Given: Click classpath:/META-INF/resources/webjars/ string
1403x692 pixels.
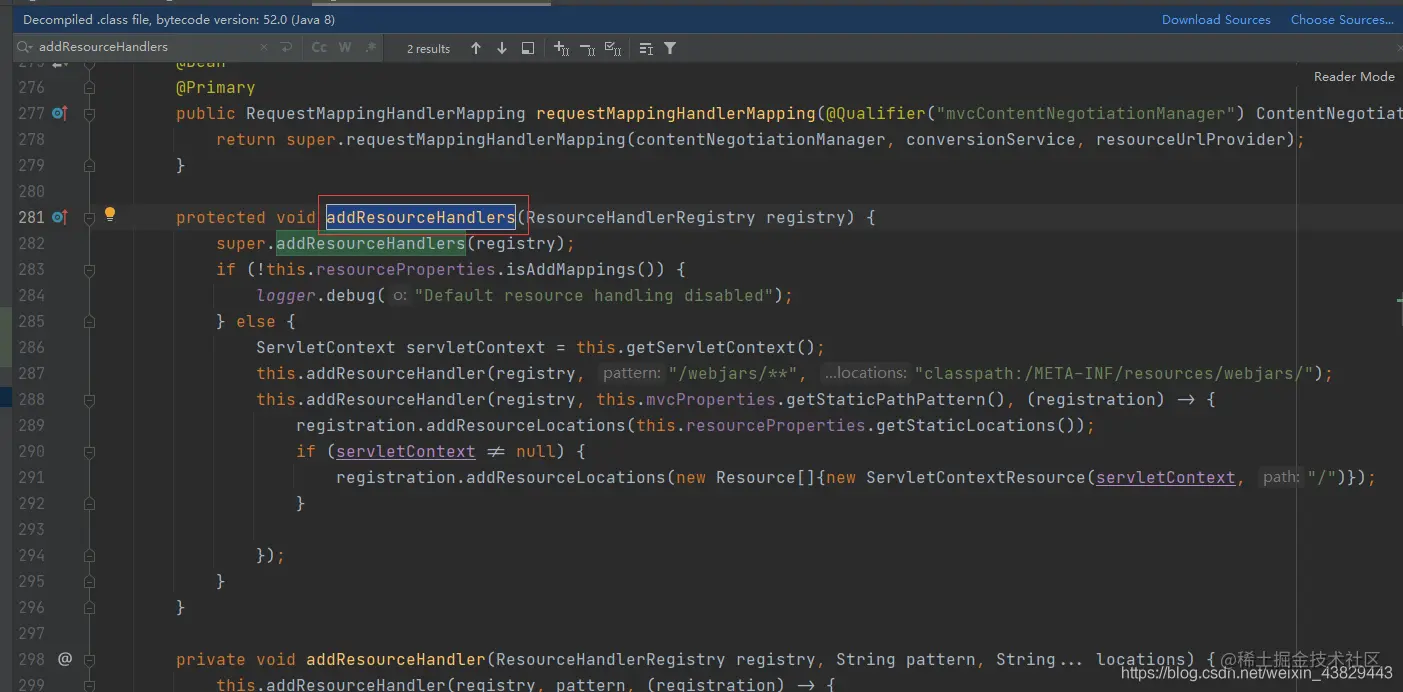Looking at the screenshot, I should point(1114,374).
